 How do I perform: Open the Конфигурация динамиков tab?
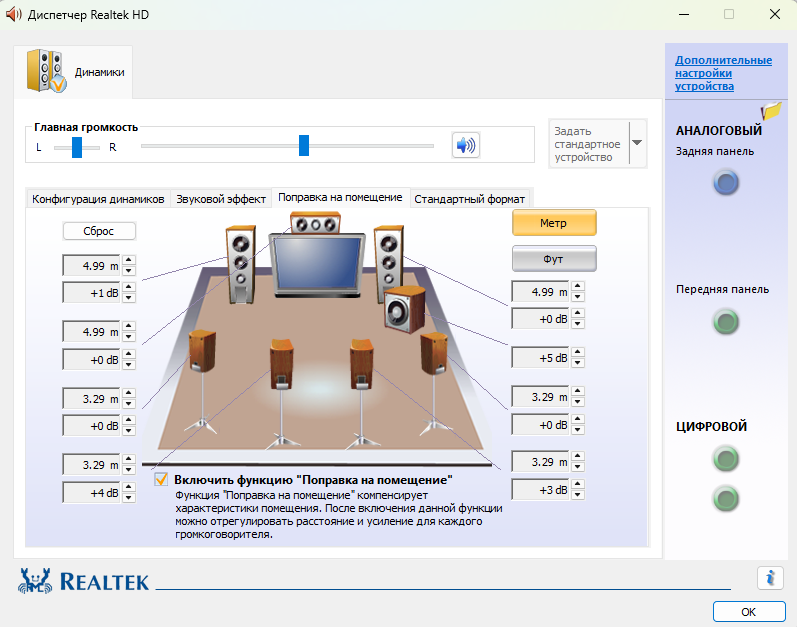coord(98,199)
